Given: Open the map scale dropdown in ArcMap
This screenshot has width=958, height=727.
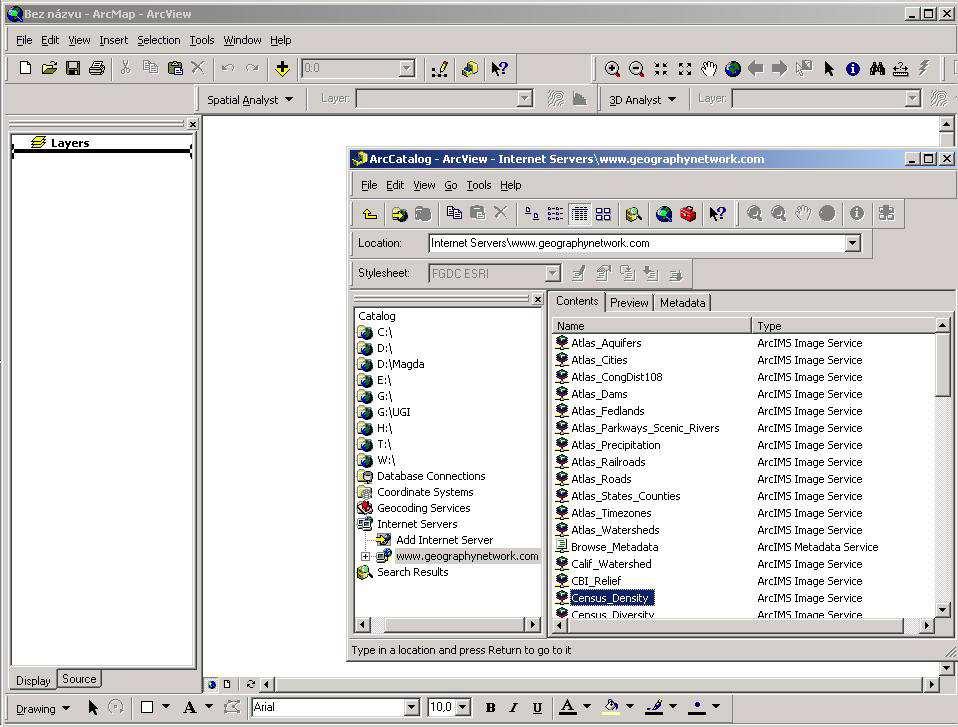Looking at the screenshot, I should tap(407, 68).
